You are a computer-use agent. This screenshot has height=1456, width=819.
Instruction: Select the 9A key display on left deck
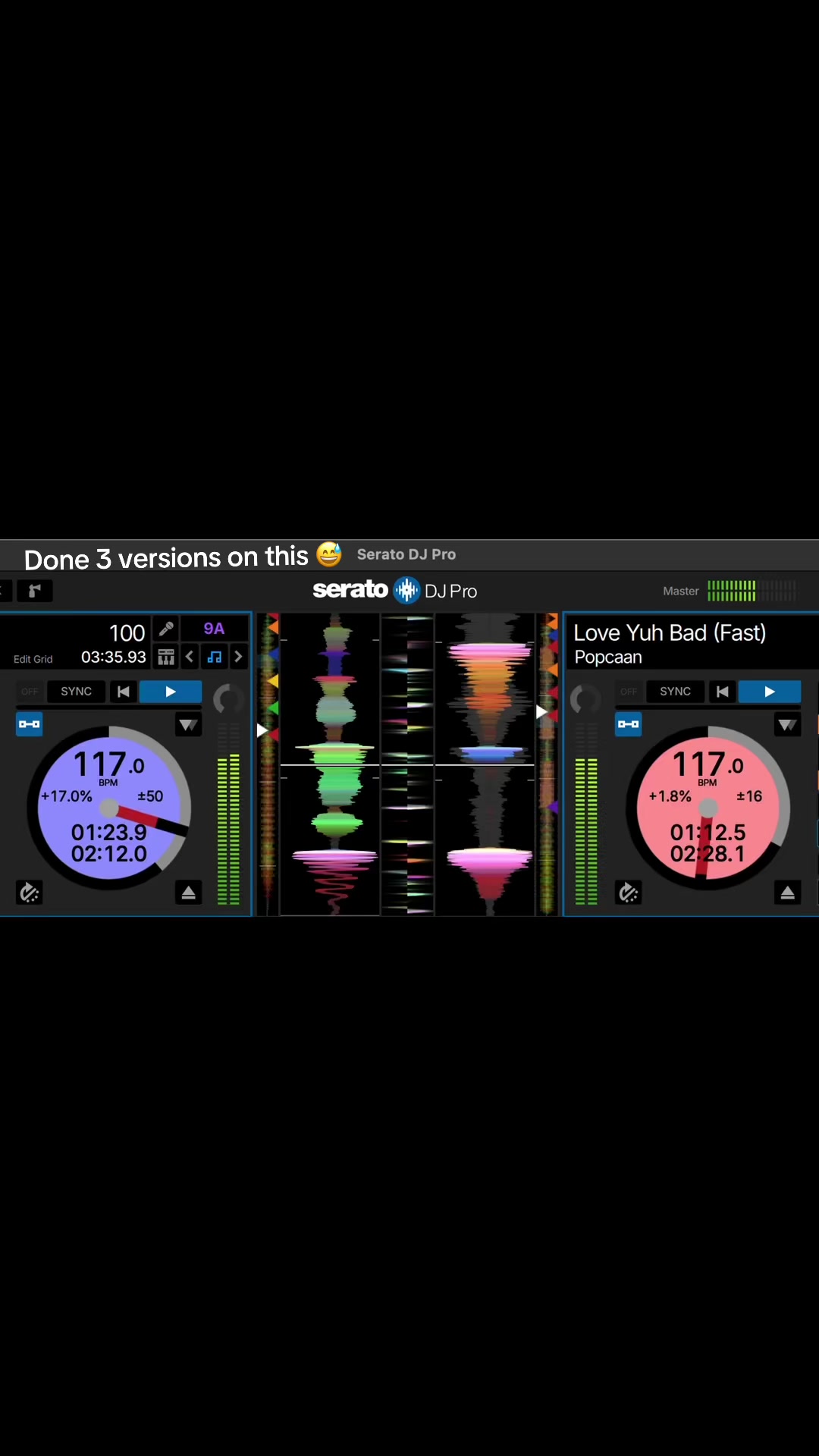tap(214, 629)
